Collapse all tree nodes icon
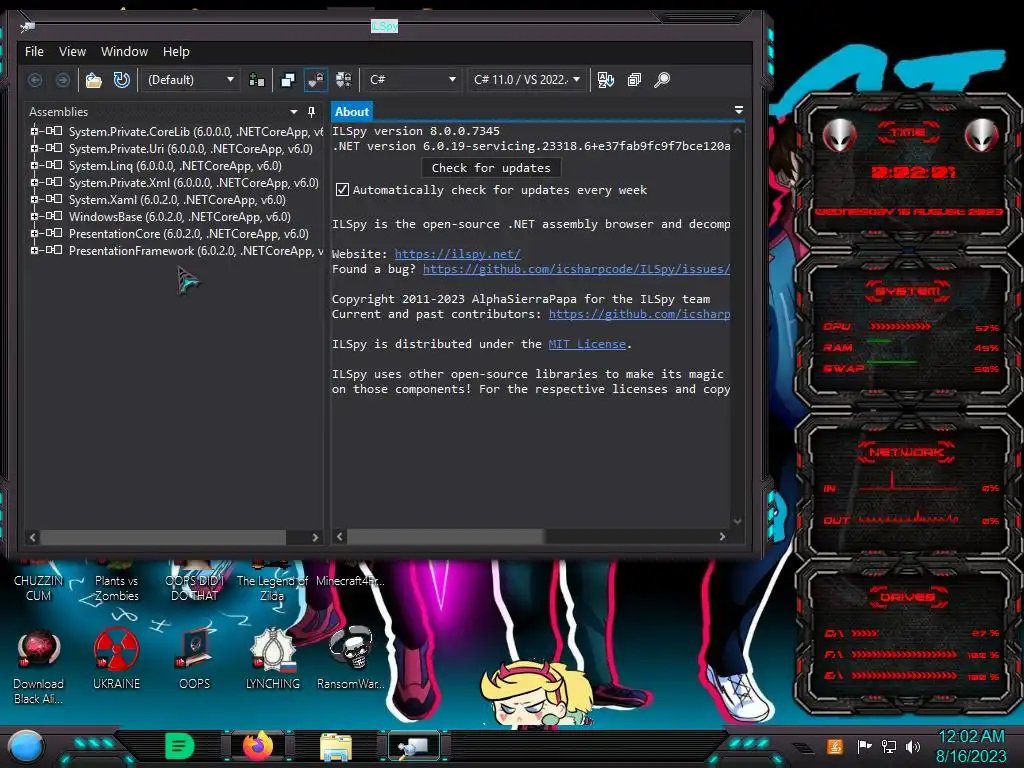1024x768 pixels. tap(634, 80)
